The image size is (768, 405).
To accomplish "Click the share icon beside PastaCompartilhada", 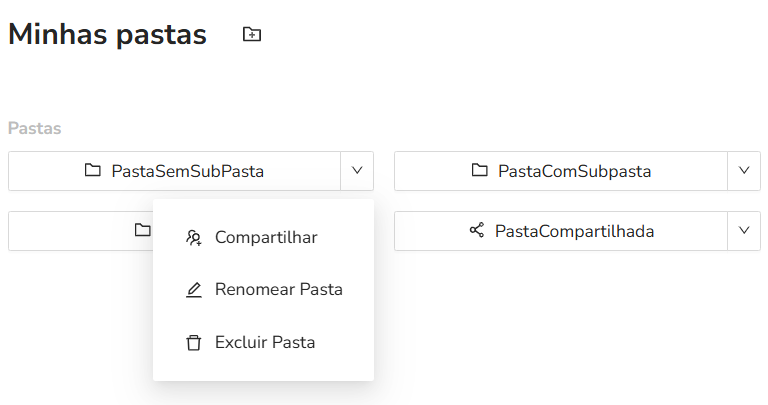I will coord(476,231).
